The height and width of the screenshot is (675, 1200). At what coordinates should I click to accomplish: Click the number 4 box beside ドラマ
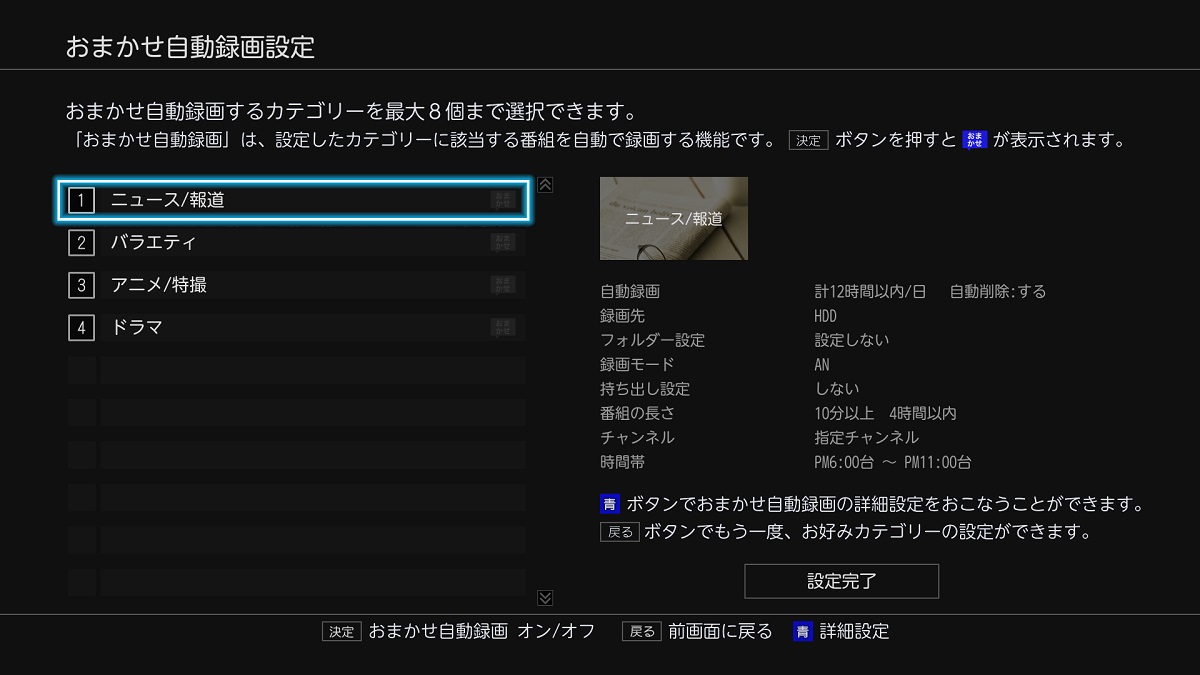[81, 327]
